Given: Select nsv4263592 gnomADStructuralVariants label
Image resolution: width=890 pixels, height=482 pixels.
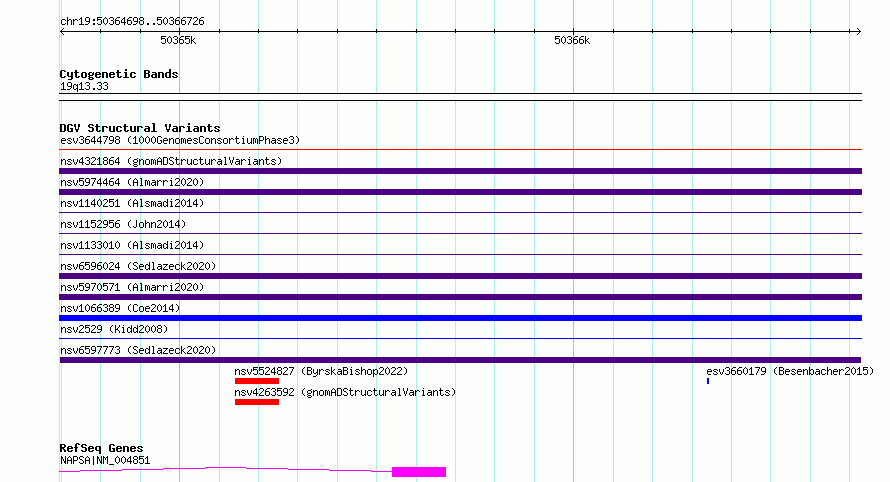Looking at the screenshot, I should tap(345, 392).
